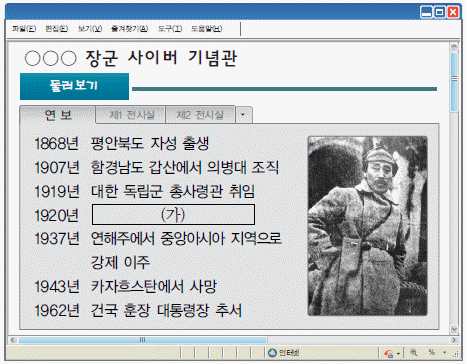This screenshot has height=364, width=466.
Task: Open the zoom percent dropdown arrow
Action: 444,353
